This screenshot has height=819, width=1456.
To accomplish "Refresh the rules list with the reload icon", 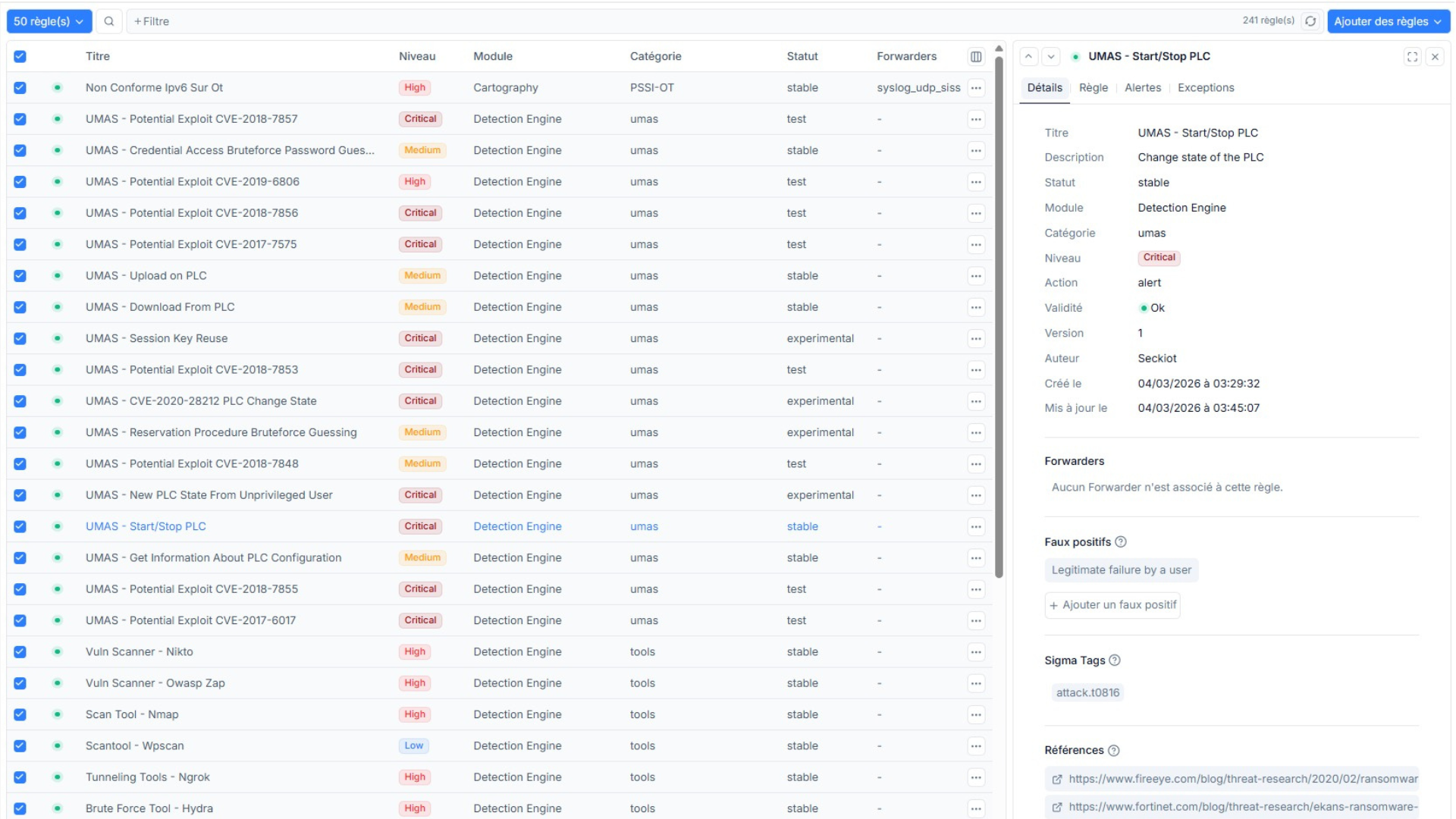I will coord(1311,21).
